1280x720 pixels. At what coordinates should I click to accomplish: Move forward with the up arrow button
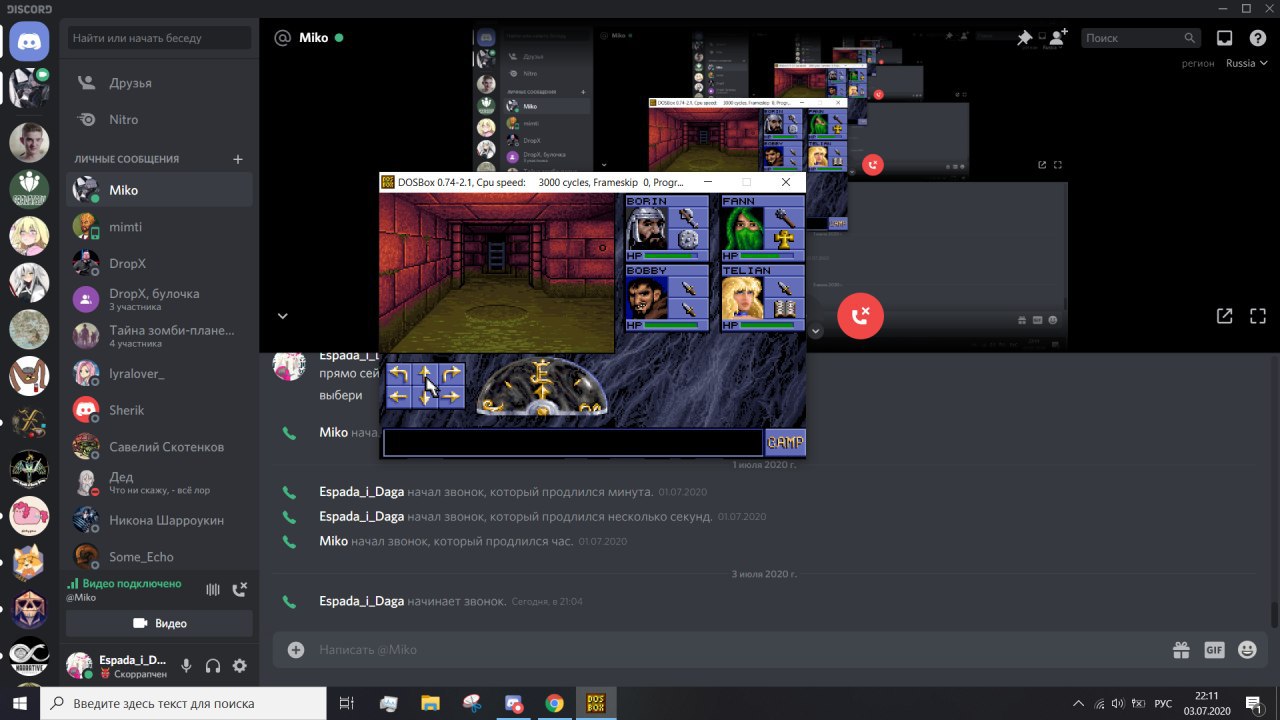click(x=425, y=374)
